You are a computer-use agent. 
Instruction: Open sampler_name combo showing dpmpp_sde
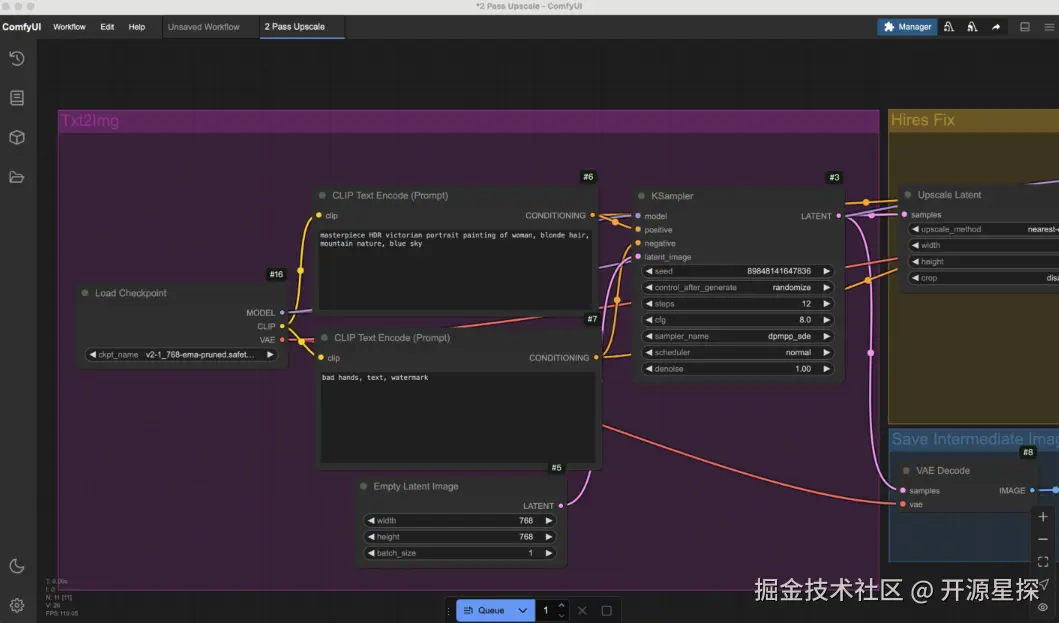(738, 336)
